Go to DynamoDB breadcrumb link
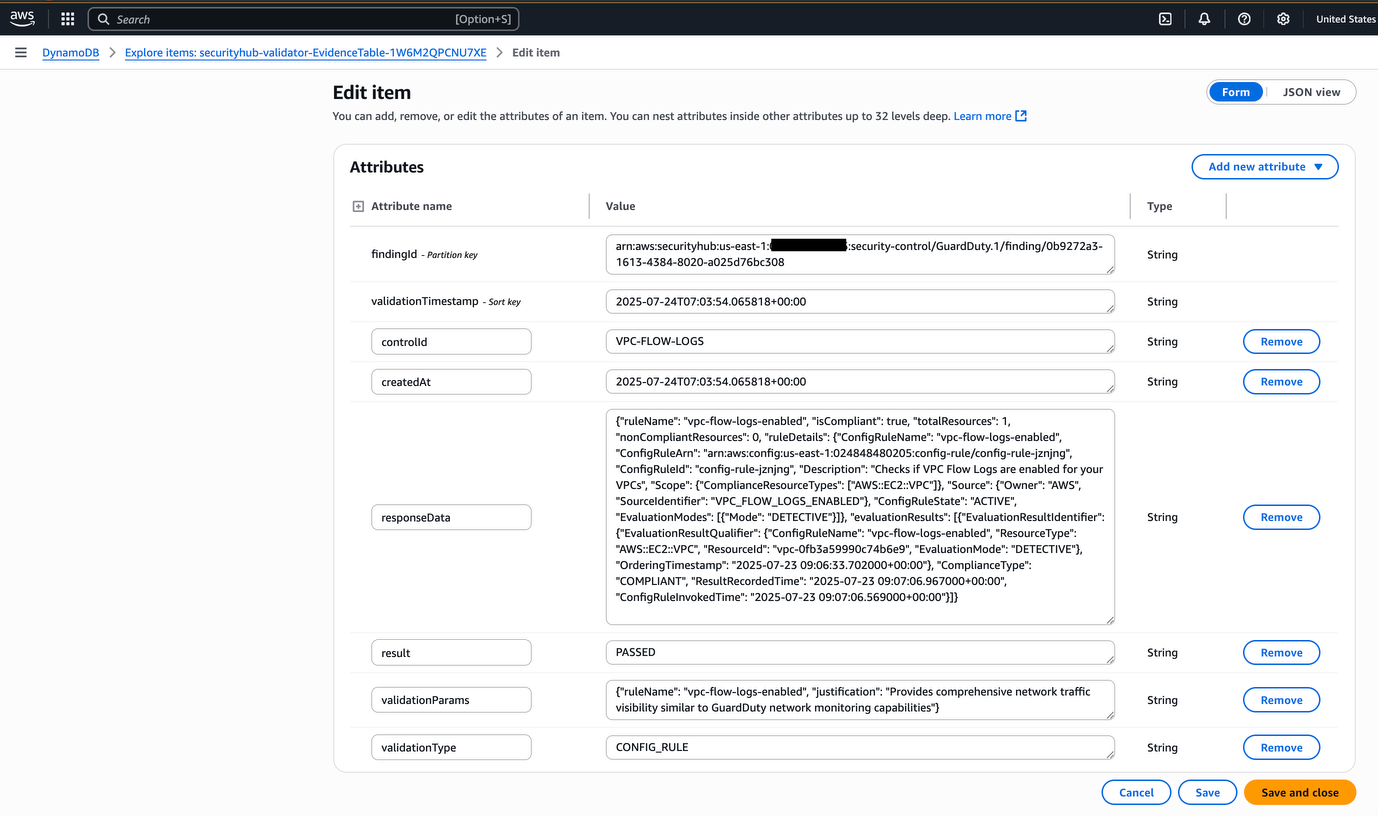 [x=70, y=52]
